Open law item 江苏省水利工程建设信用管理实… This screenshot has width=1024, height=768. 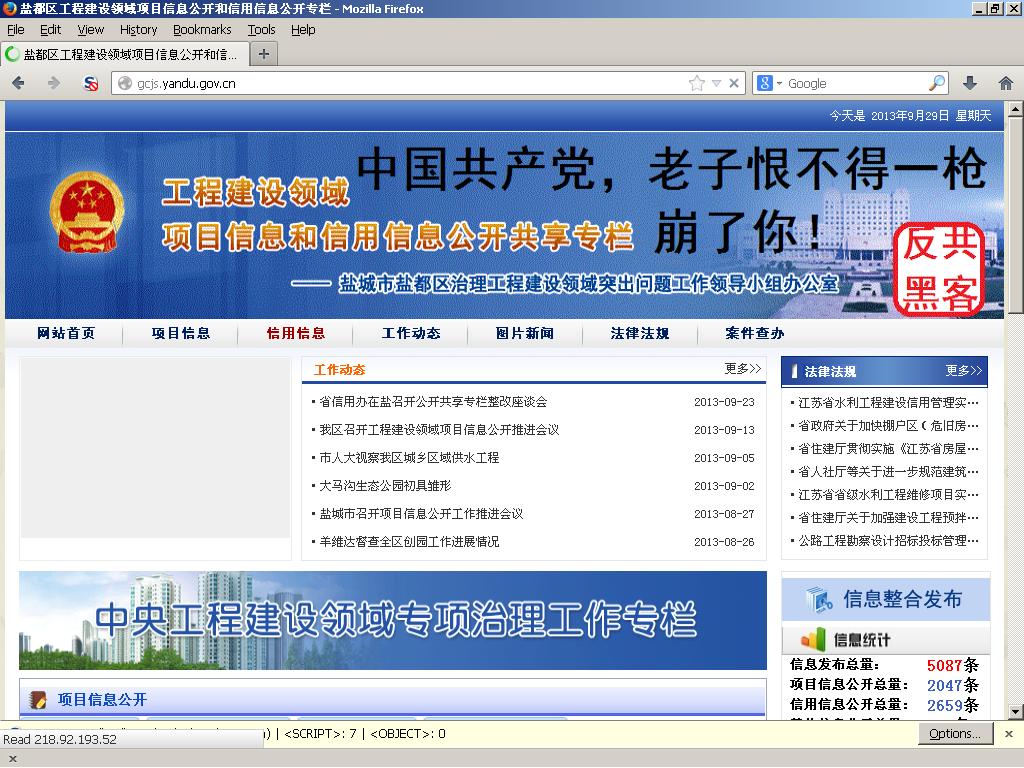coord(888,402)
